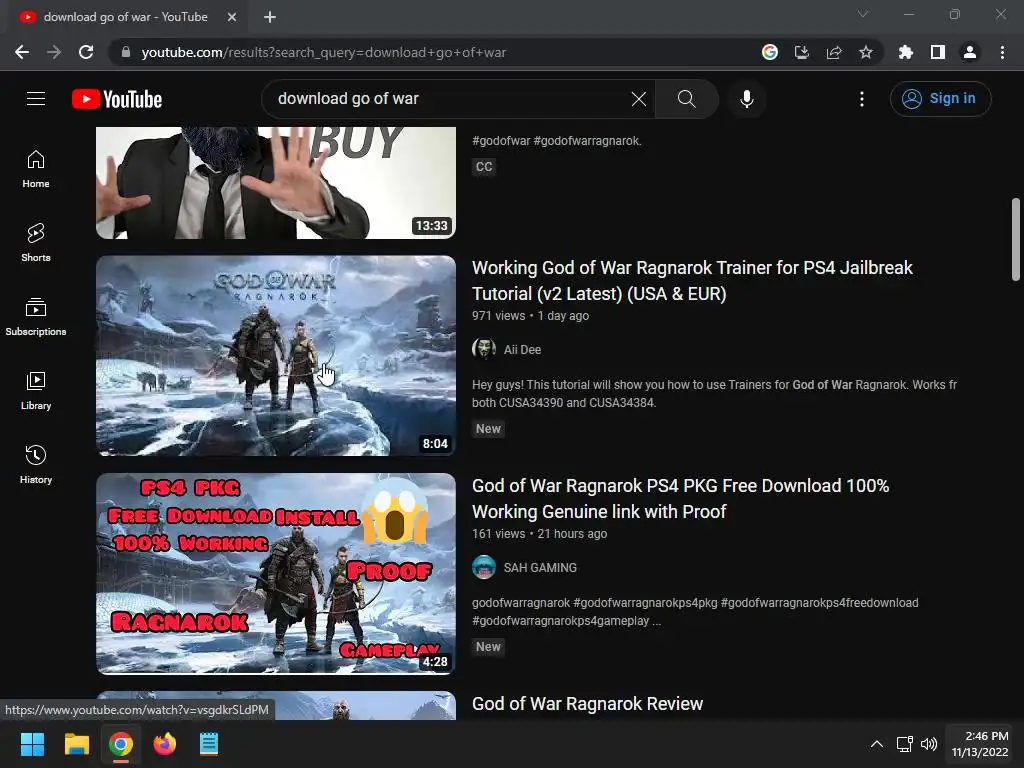Image resolution: width=1024 pixels, height=768 pixels.
Task: Click the magnifier search button
Action: (686, 99)
